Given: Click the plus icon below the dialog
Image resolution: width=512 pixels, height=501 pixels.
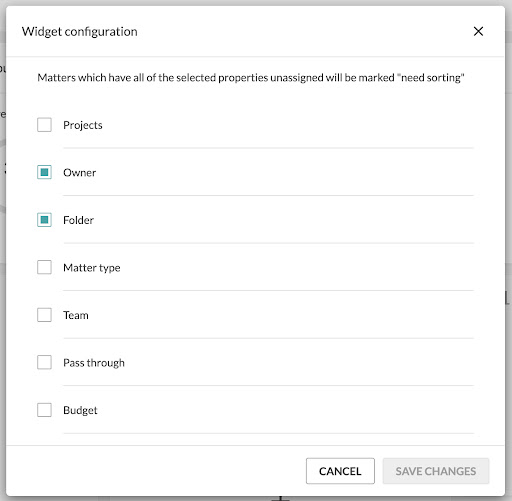Looking at the screenshot, I should click(x=281, y=499).
